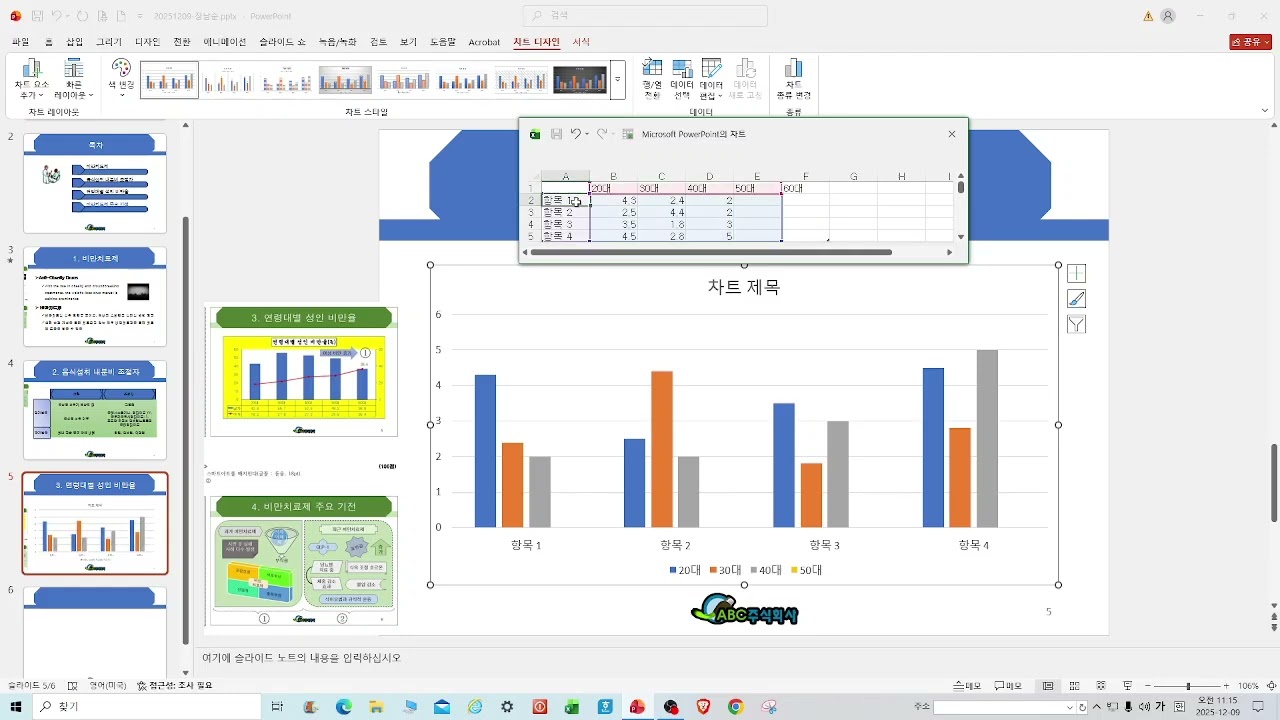This screenshot has height=720, width=1280.
Task: Click the chart filters funnel button
Action: pyautogui.click(x=1076, y=324)
